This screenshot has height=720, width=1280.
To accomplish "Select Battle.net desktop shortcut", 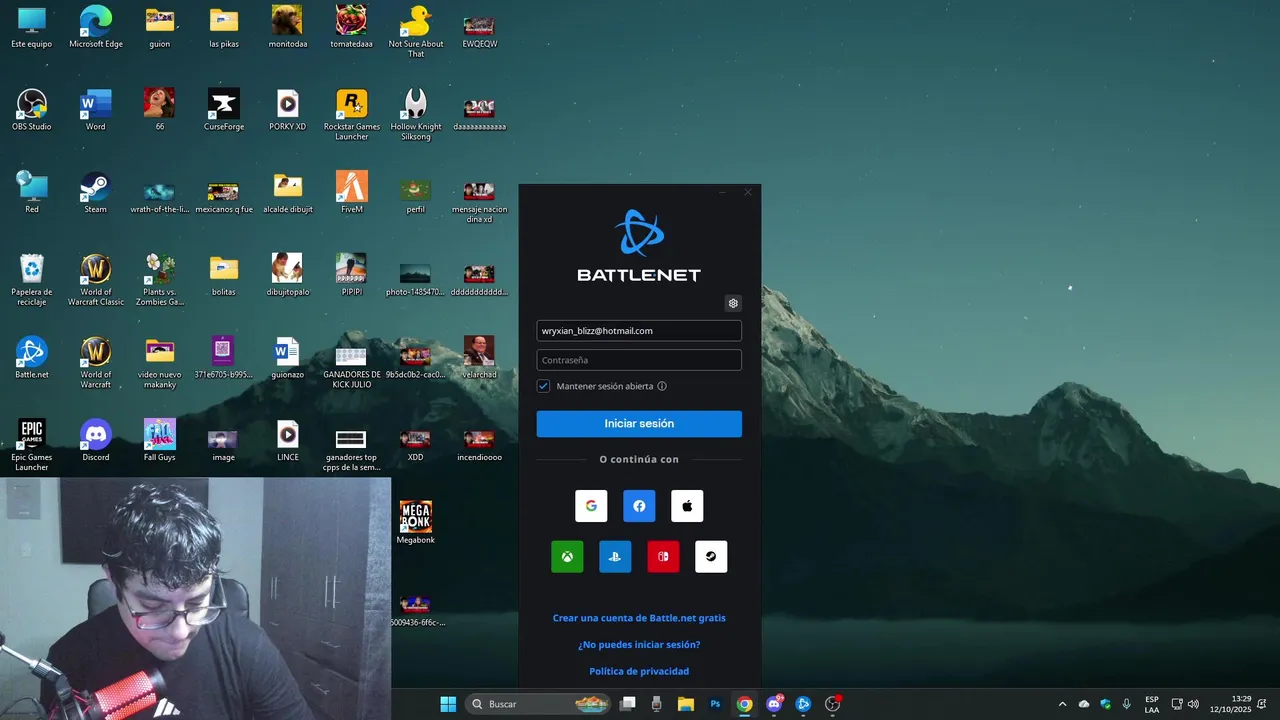I will 32,358.
